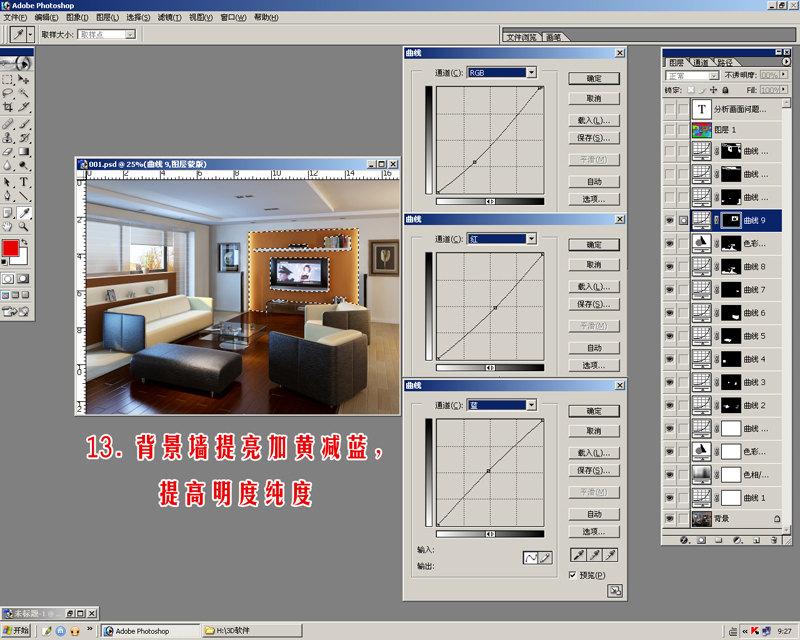Screen dimensions: 800x640
Task: Open channel dropdown showing 蓝
Action: click(x=531, y=405)
